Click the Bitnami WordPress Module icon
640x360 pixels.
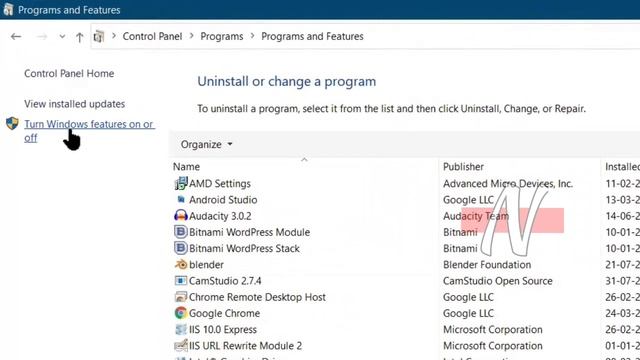(x=181, y=232)
